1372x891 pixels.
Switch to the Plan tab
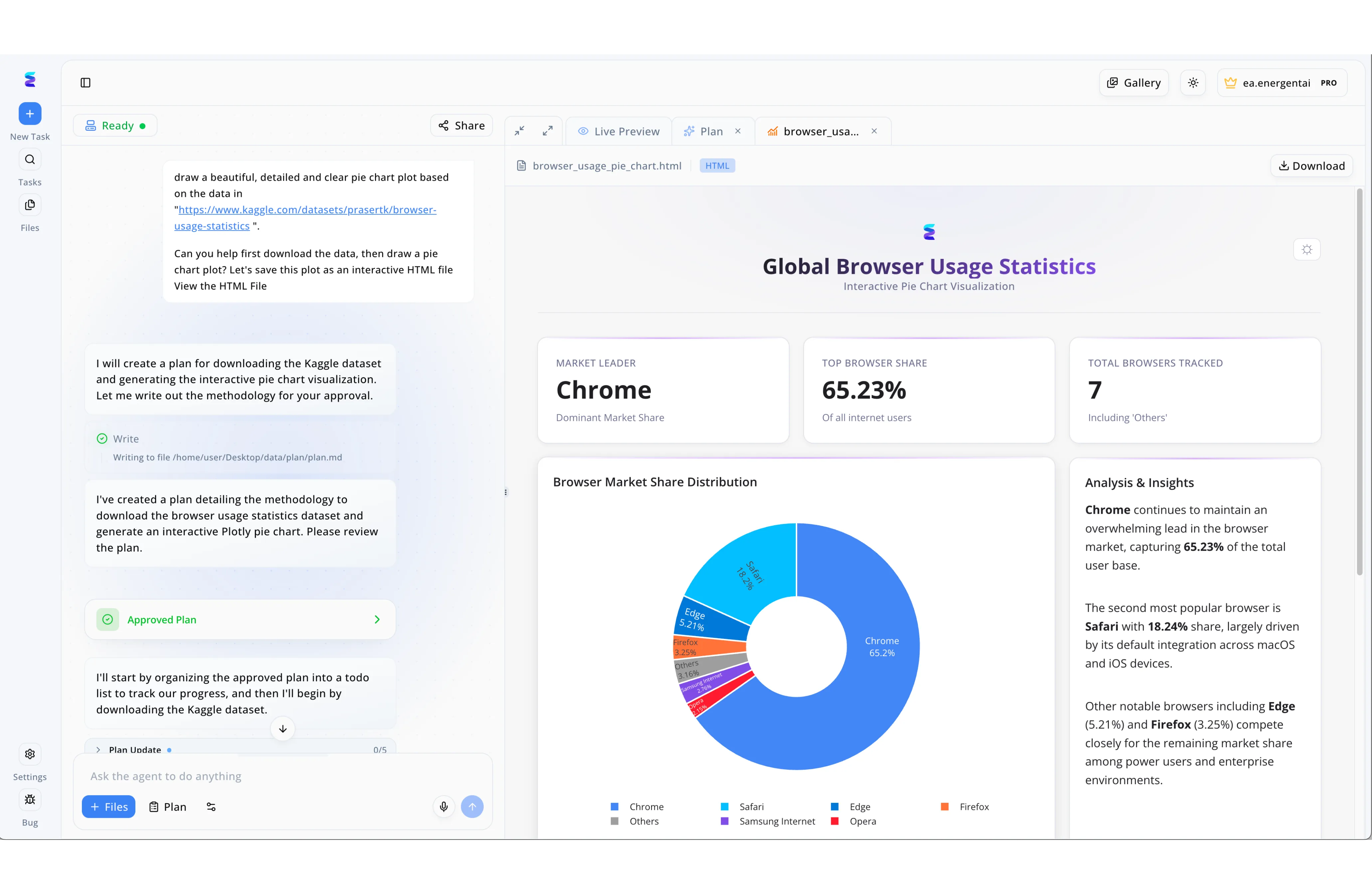click(711, 130)
